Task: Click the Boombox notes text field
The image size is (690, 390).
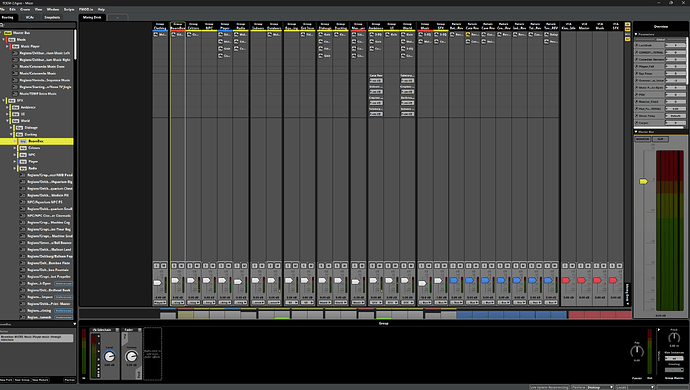Action: (37, 338)
